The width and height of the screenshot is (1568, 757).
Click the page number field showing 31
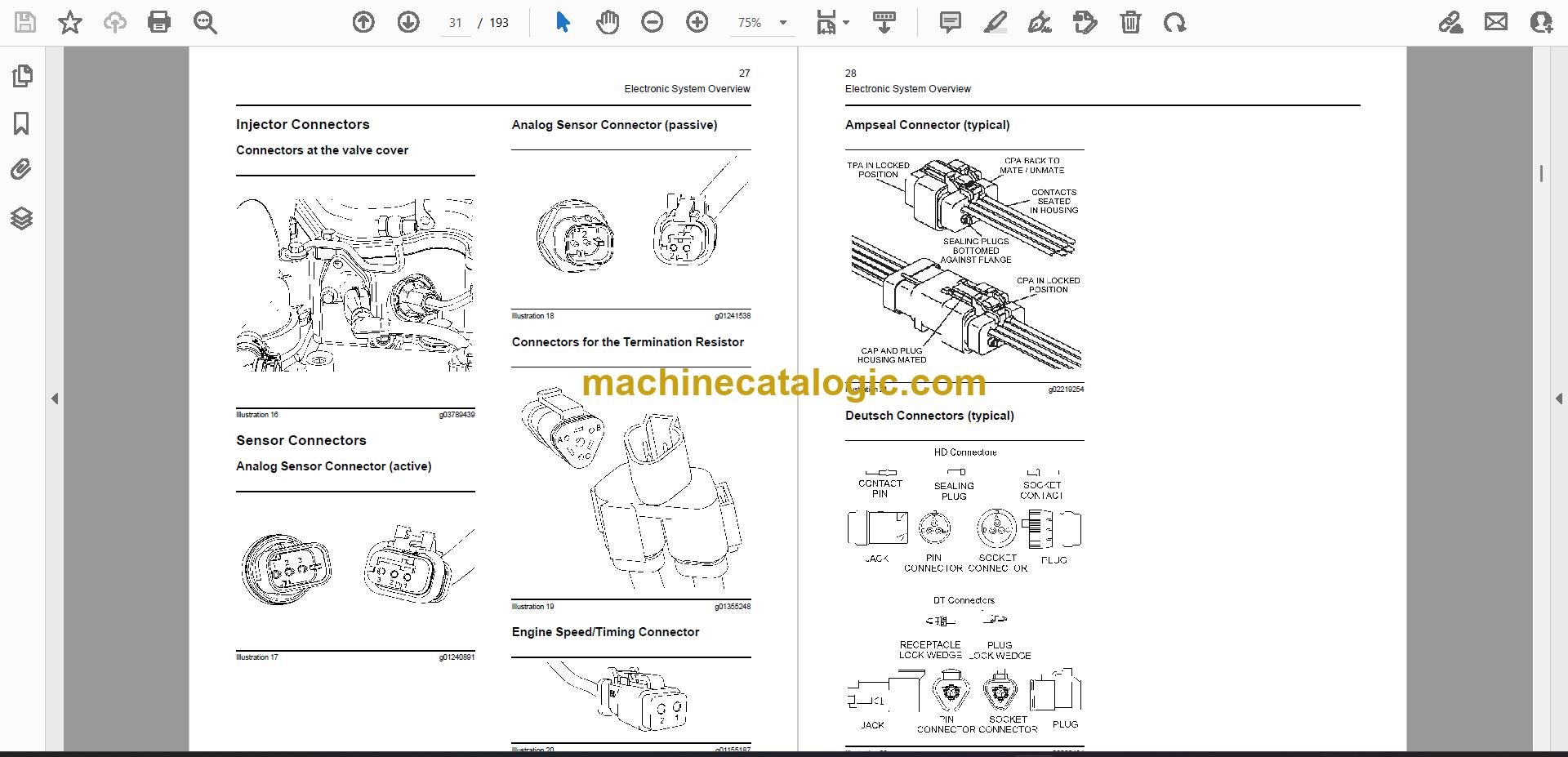[456, 23]
